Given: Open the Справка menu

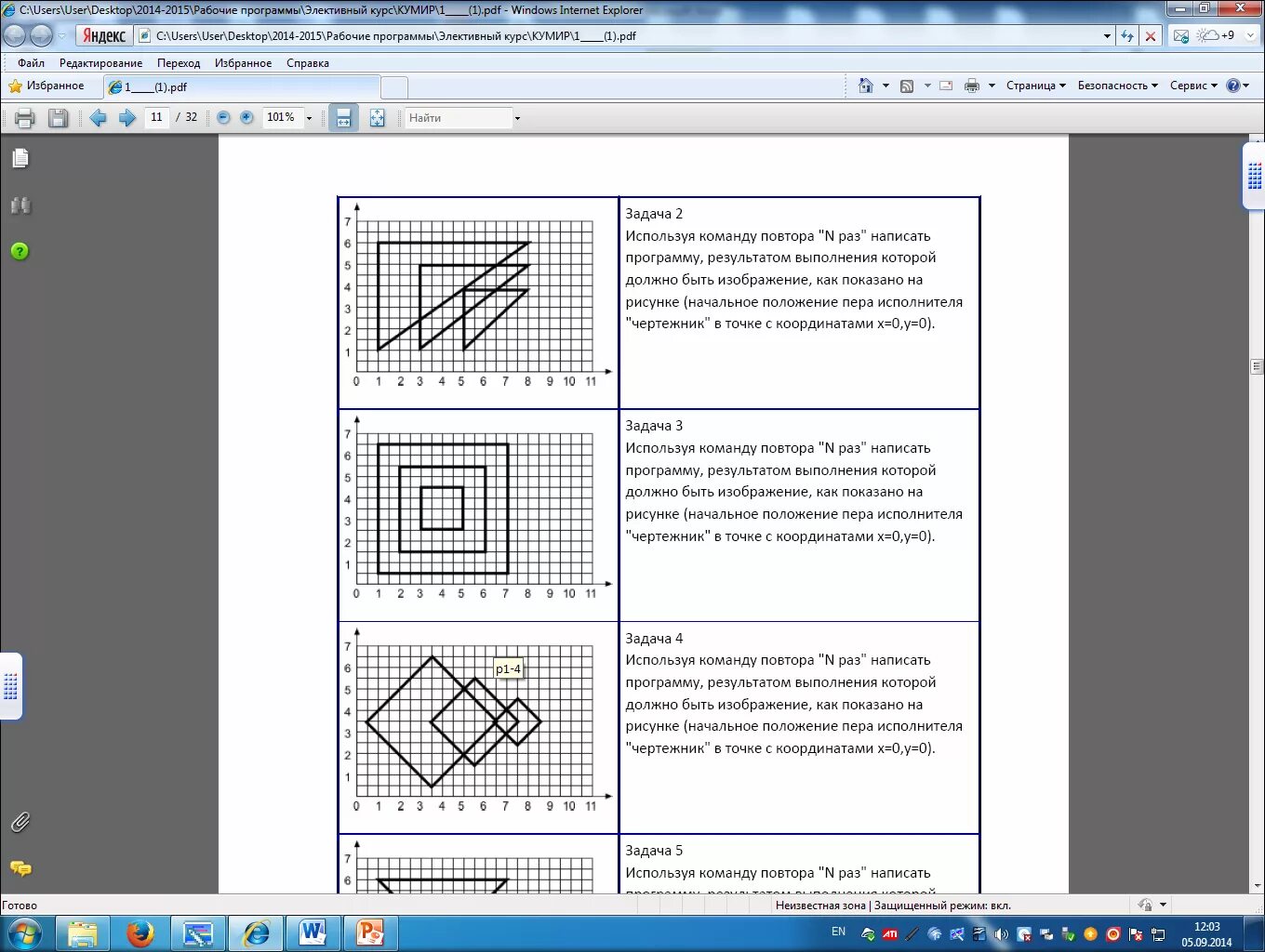Looking at the screenshot, I should click(308, 63).
